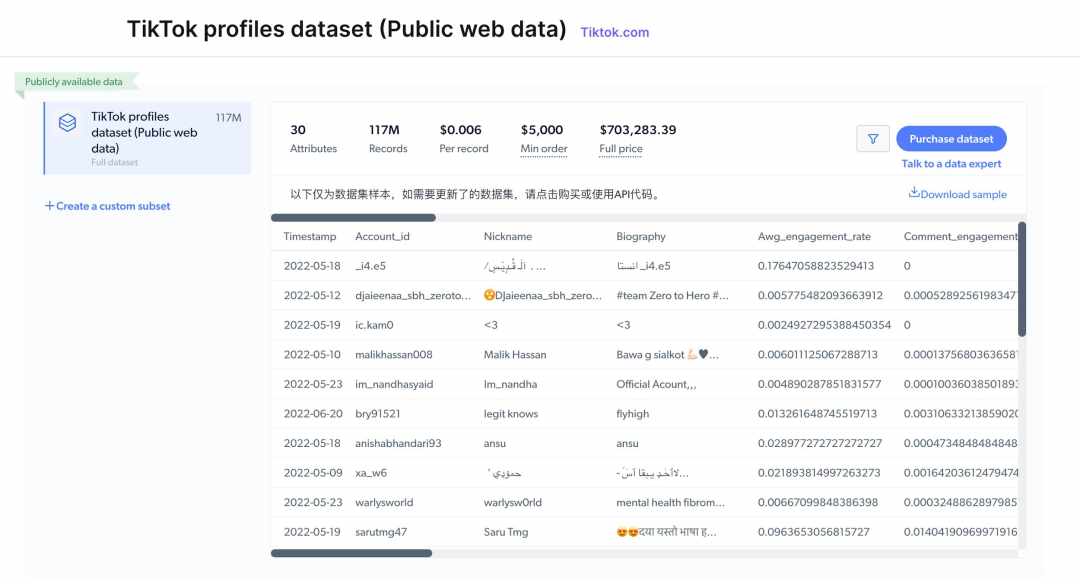Click the Download sample link text

[964, 194]
